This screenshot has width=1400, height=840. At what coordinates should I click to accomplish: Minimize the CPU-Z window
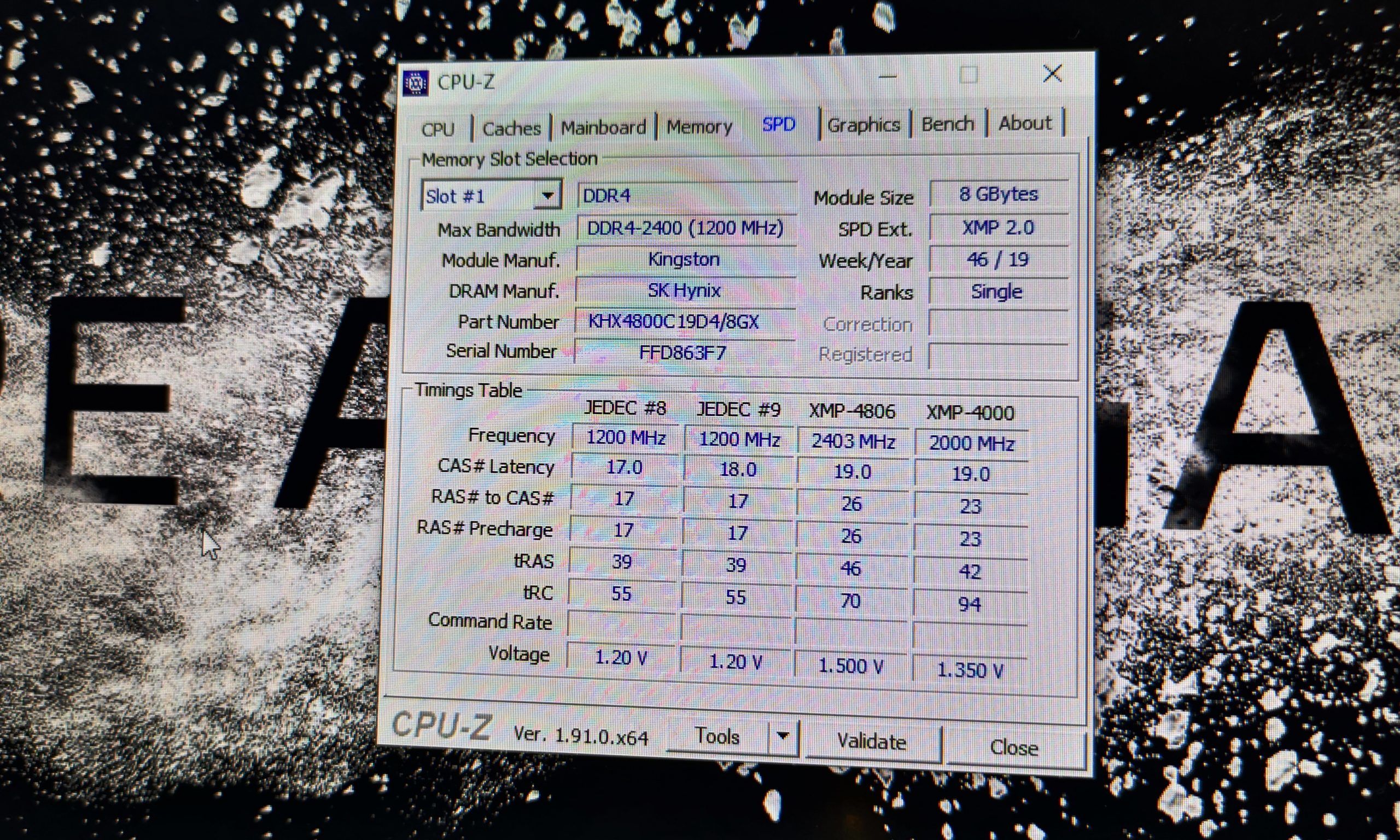888,77
